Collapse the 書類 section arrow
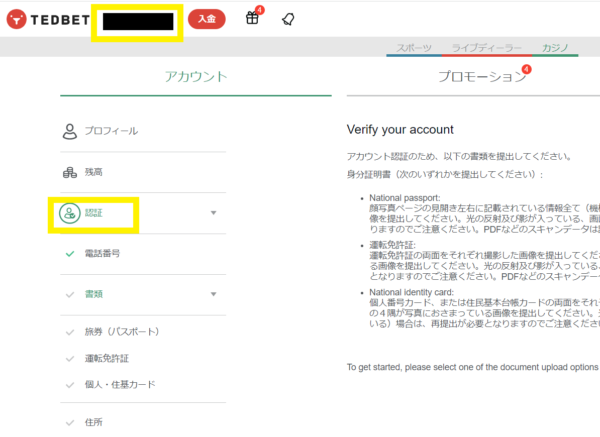Screen dimensions: 600x437 (x=213, y=294)
